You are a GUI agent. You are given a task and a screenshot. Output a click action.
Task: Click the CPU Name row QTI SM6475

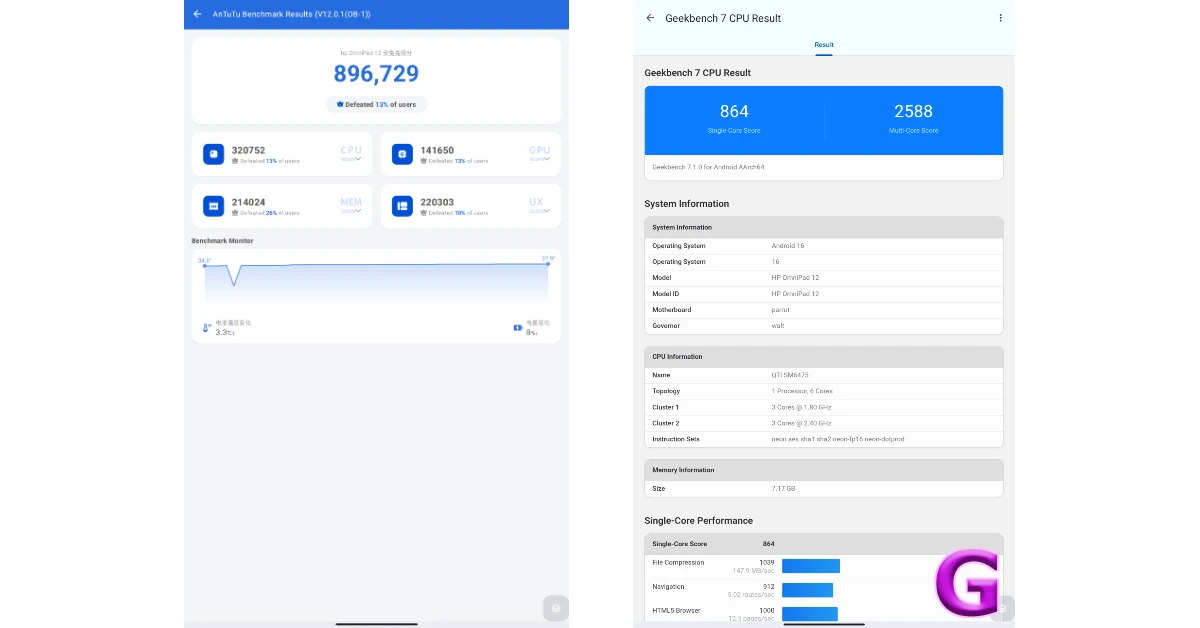[x=824, y=375]
